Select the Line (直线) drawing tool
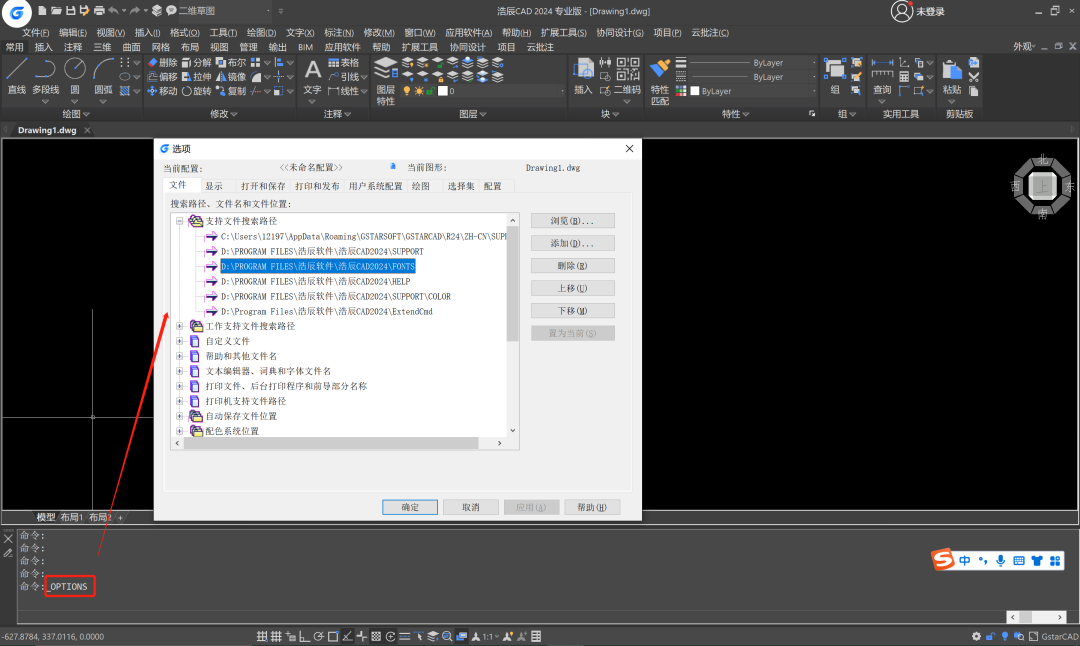Screen dimensions: 1080x646 (17, 76)
